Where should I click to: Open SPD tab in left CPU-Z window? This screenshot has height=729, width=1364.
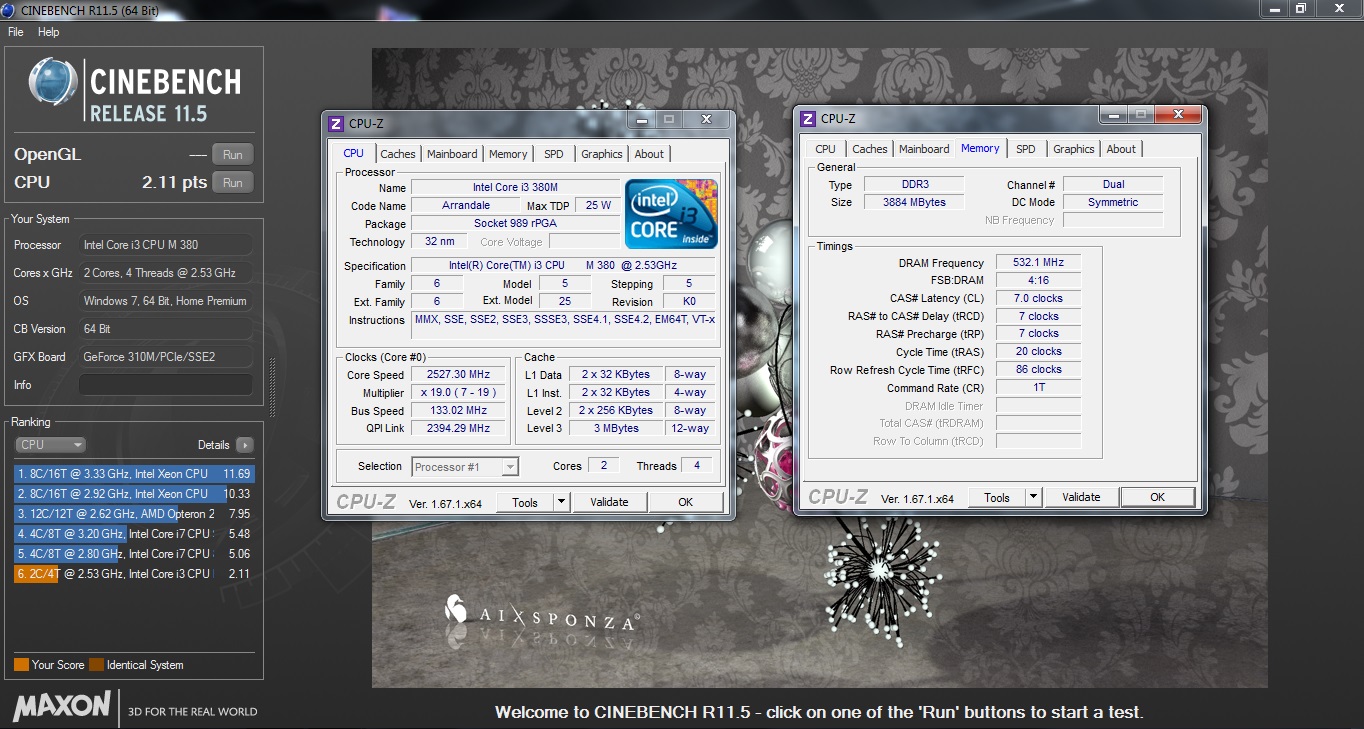(553, 154)
